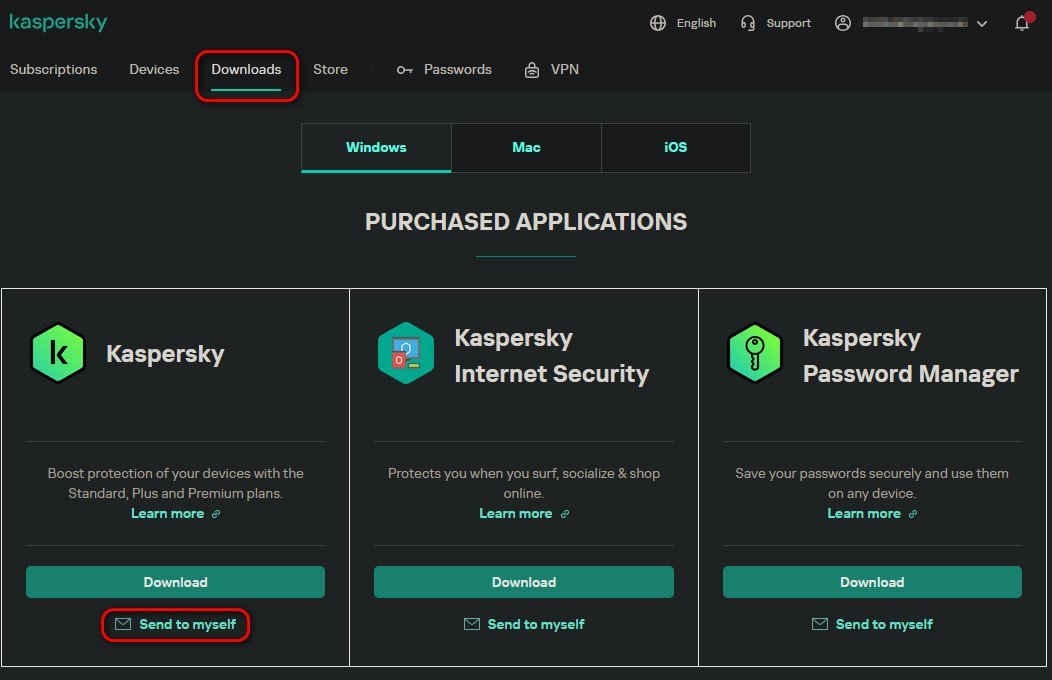Download the Kaspersky application

(175, 582)
